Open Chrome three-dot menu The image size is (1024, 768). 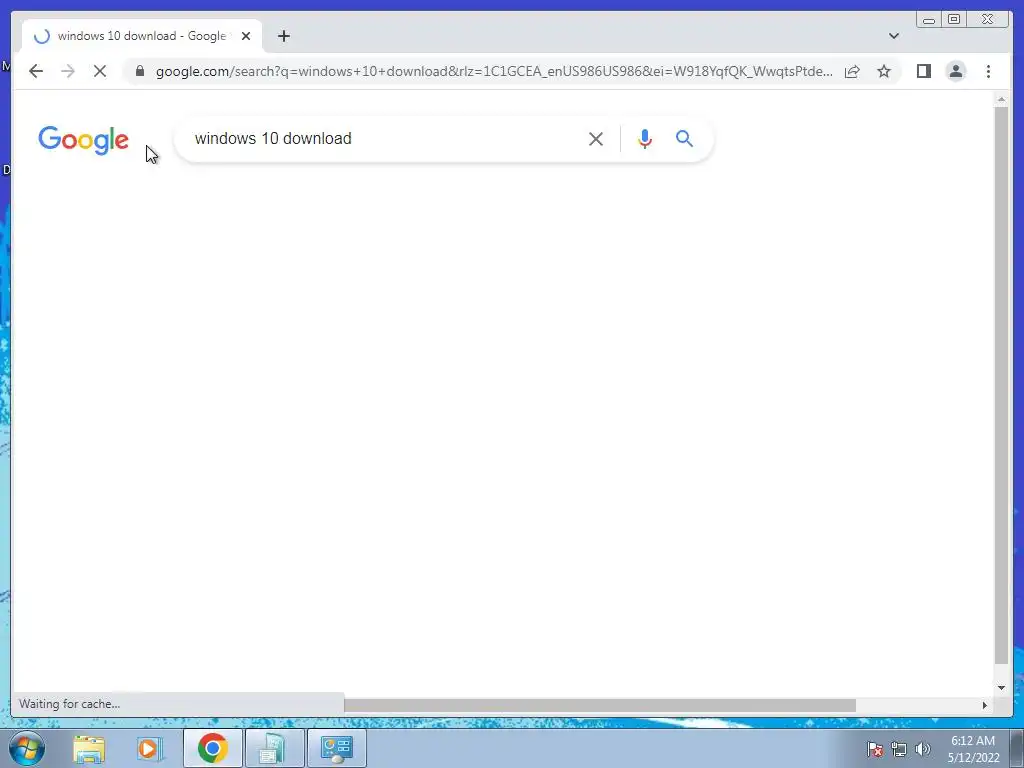point(988,71)
